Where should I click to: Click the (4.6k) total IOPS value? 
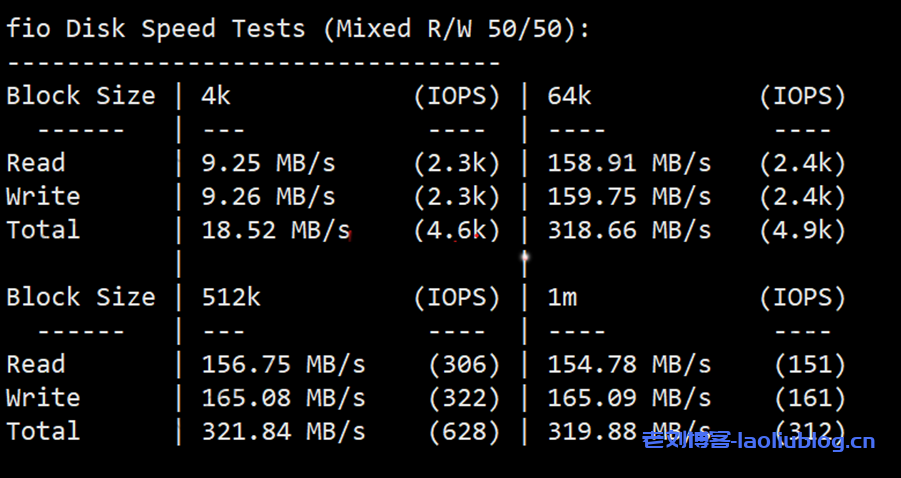click(457, 230)
